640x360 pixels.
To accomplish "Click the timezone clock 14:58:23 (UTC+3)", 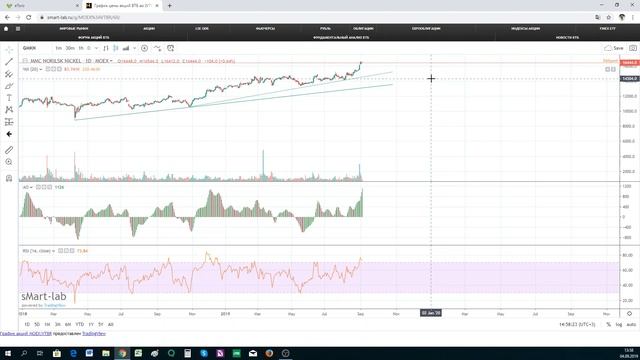I will point(577,324).
